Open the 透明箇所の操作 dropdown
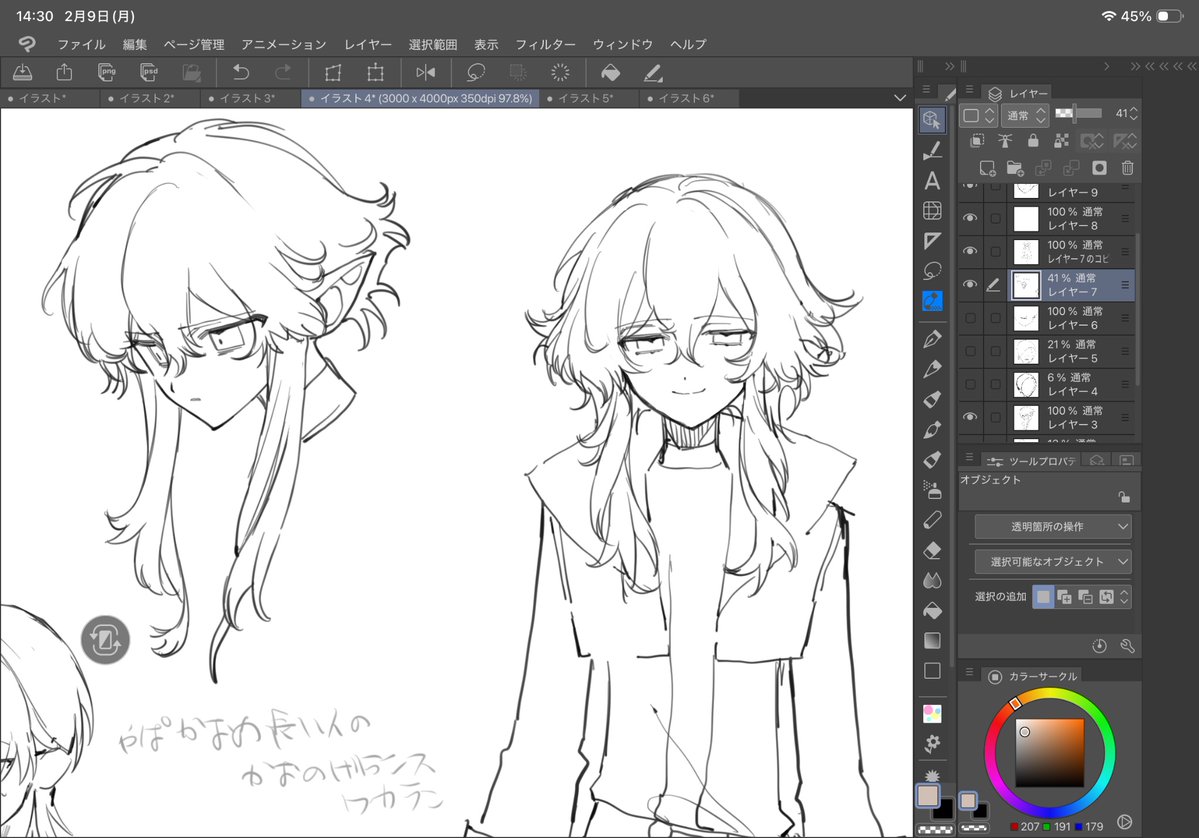This screenshot has height=838, width=1199. (1053, 526)
